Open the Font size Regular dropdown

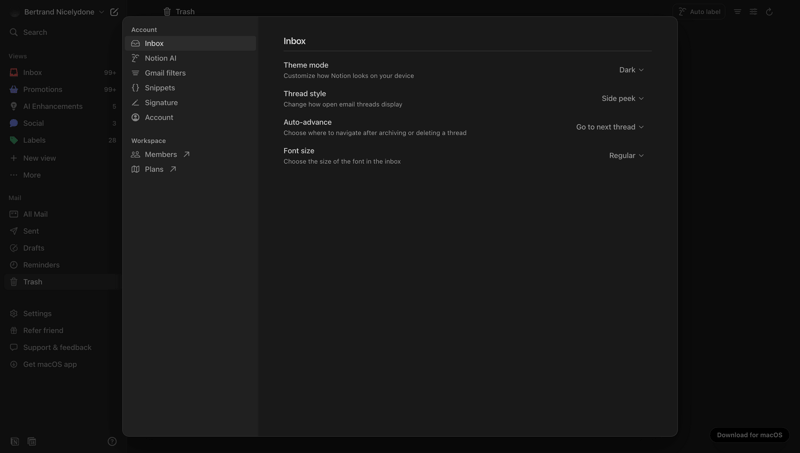point(626,156)
